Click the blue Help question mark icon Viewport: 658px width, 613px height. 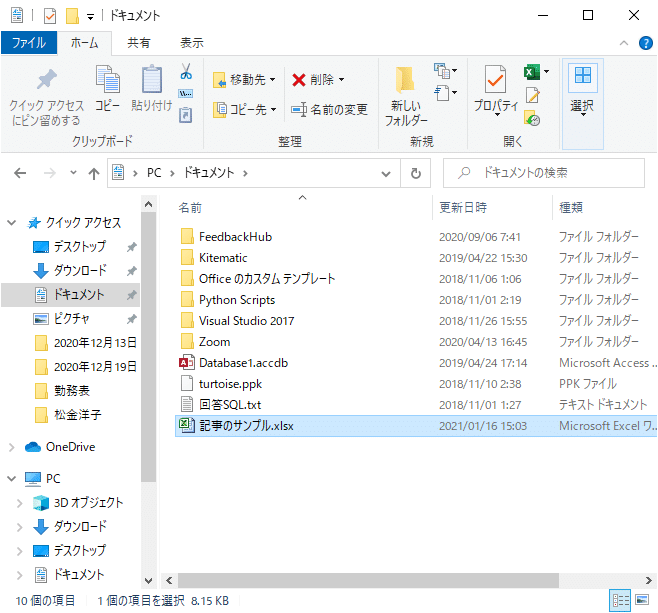[645, 43]
